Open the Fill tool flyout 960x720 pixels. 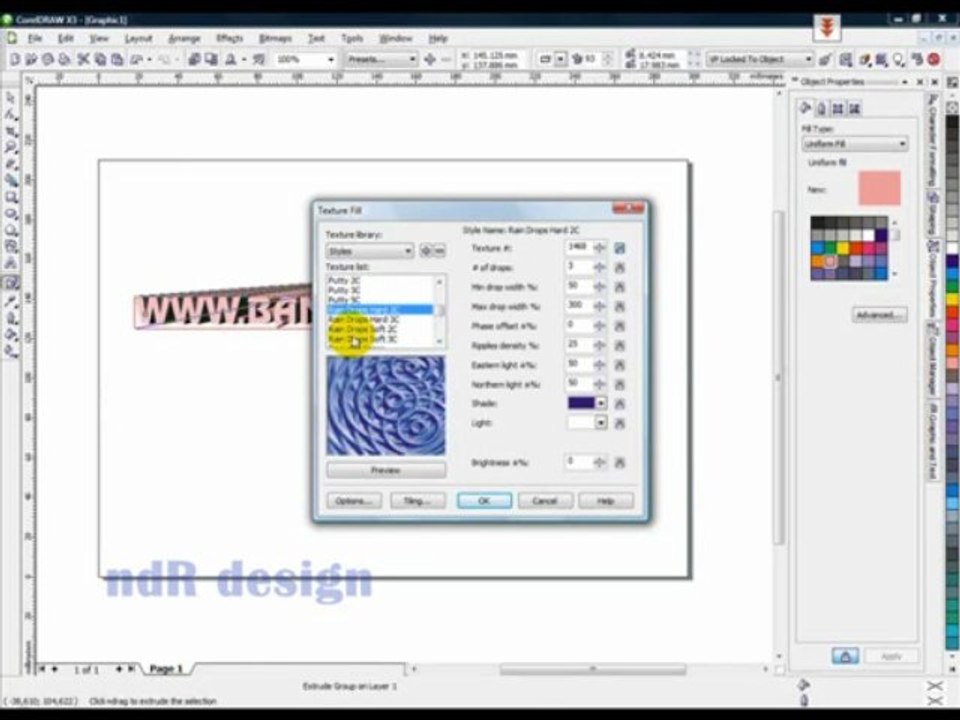pos(11,334)
